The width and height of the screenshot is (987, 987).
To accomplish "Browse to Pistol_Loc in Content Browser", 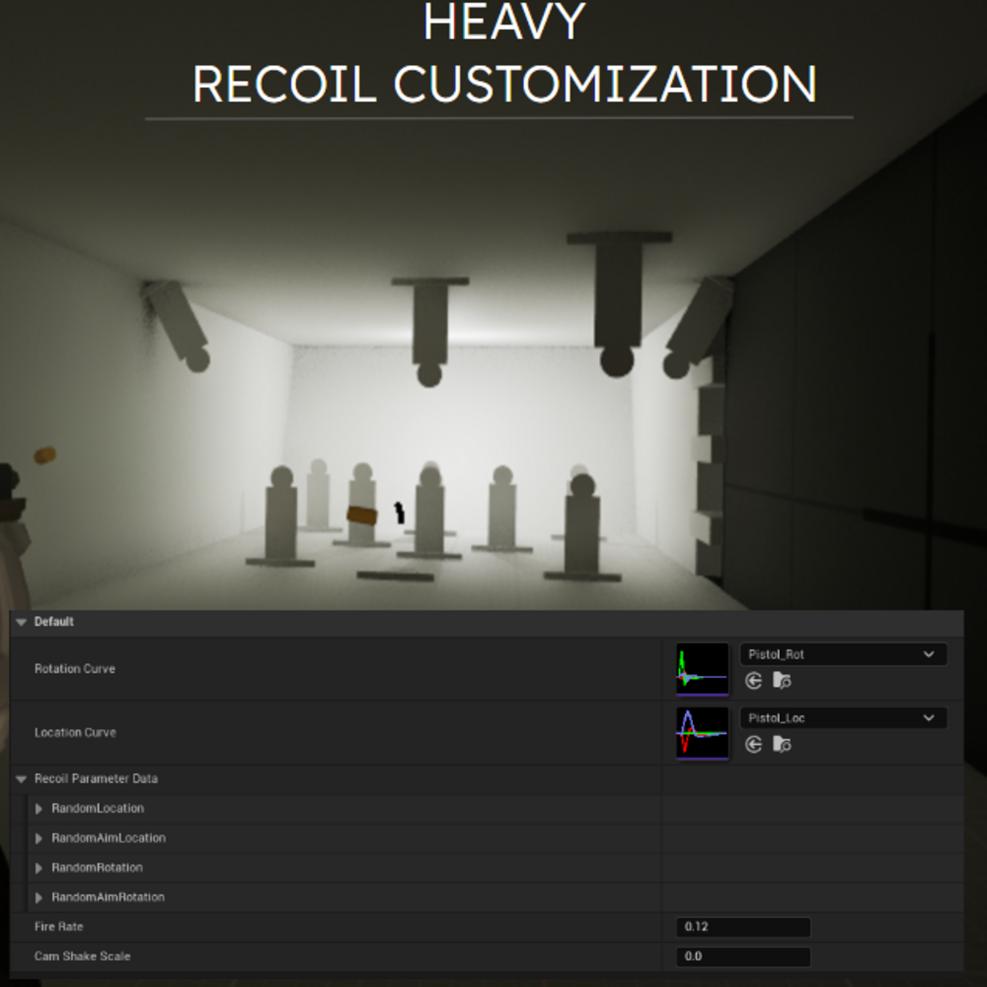I will [782, 745].
